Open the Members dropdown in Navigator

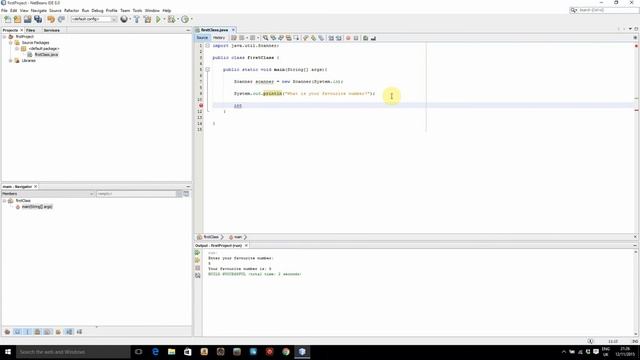48,193
